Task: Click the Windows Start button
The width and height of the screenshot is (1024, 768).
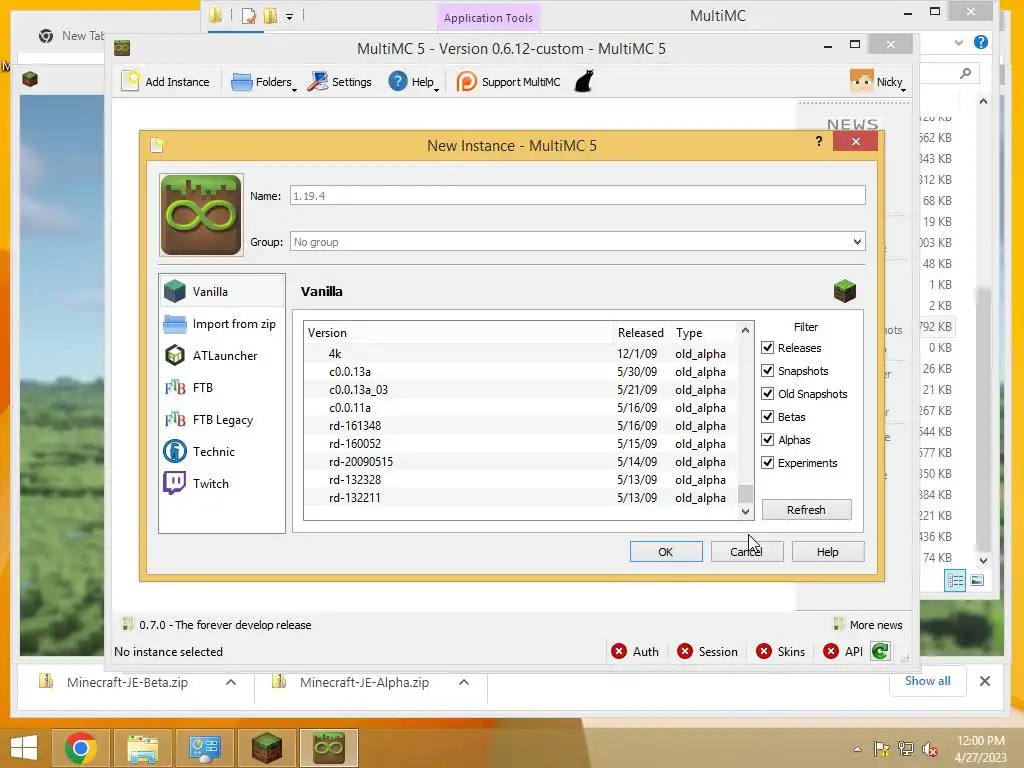Action: 24,748
